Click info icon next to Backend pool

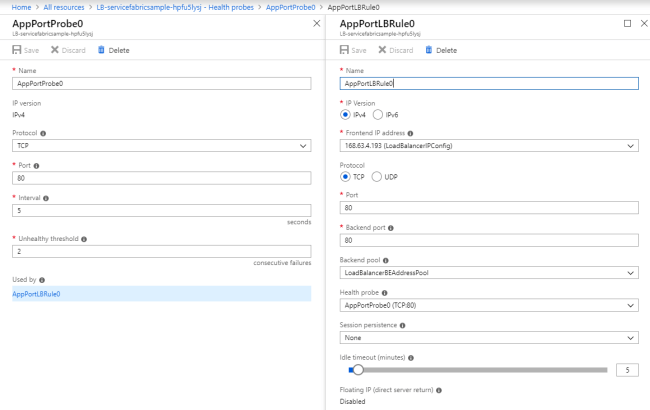pyautogui.click(x=386, y=261)
